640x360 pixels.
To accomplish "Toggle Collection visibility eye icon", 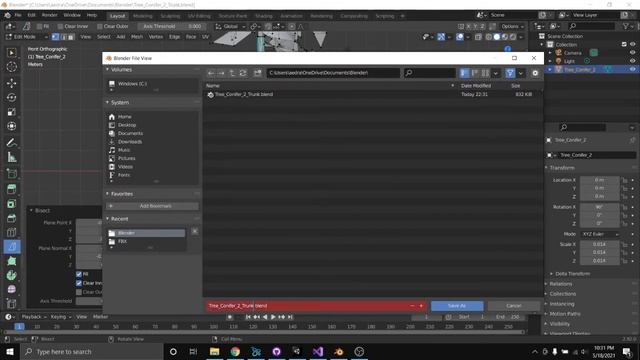I will pos(632,44).
